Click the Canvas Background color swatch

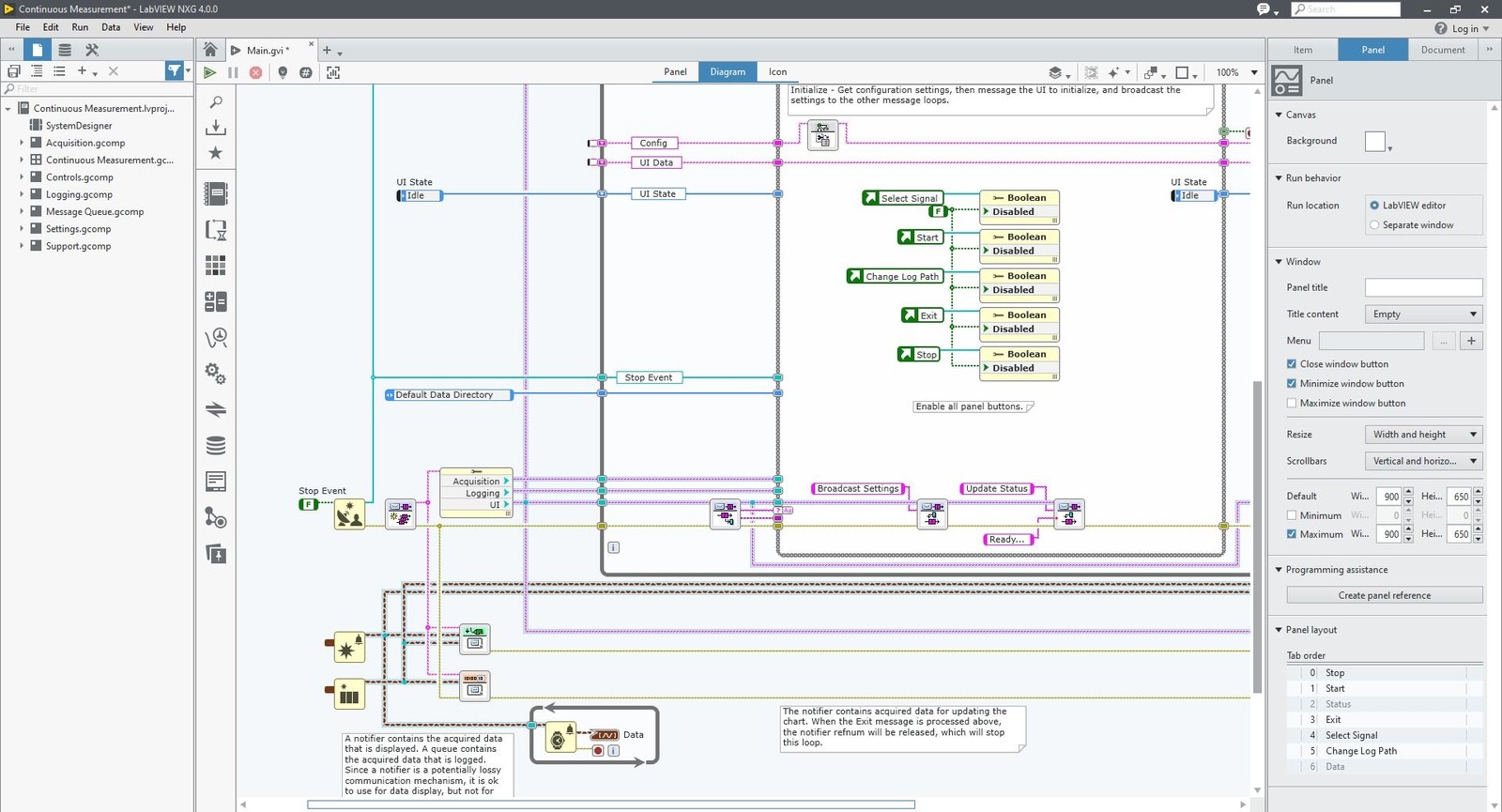click(1374, 141)
